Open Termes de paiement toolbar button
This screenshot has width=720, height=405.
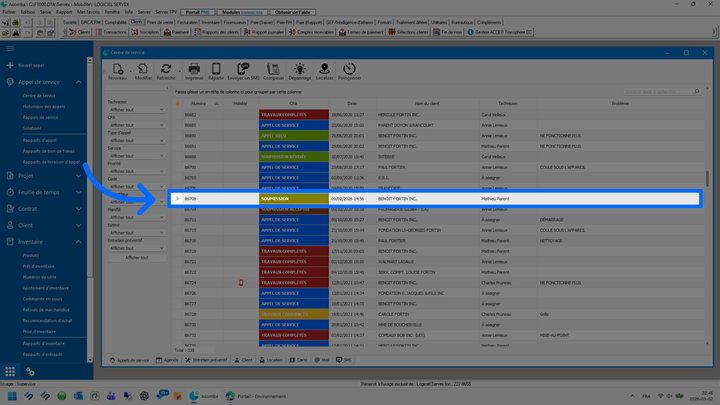(x=361, y=32)
